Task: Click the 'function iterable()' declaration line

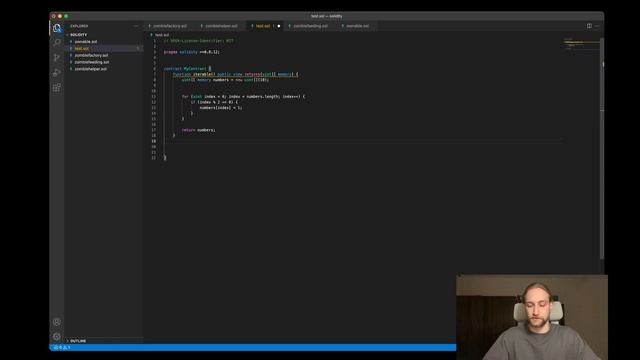Action: 236,74
